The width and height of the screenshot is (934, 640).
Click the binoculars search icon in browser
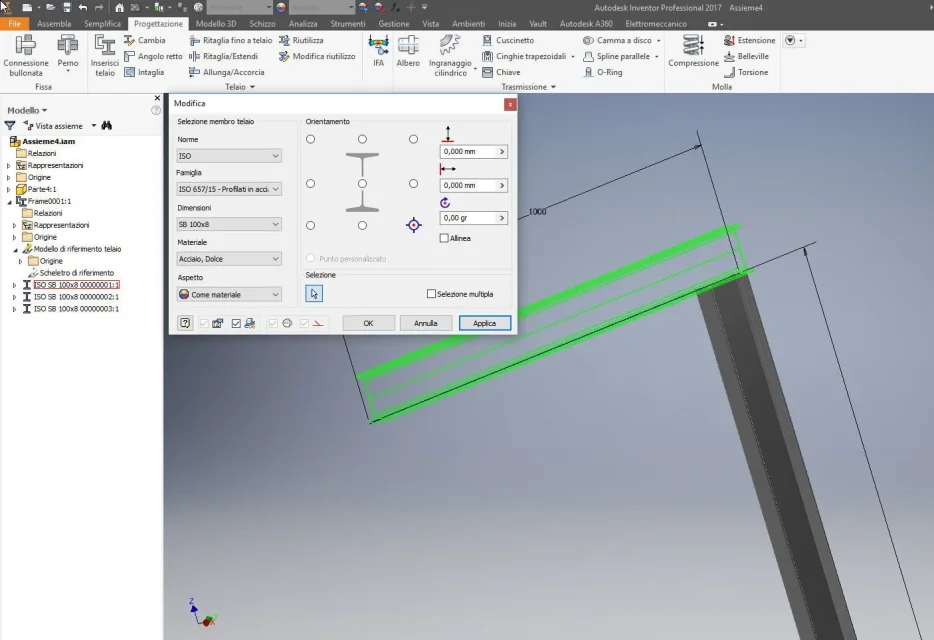click(107, 126)
